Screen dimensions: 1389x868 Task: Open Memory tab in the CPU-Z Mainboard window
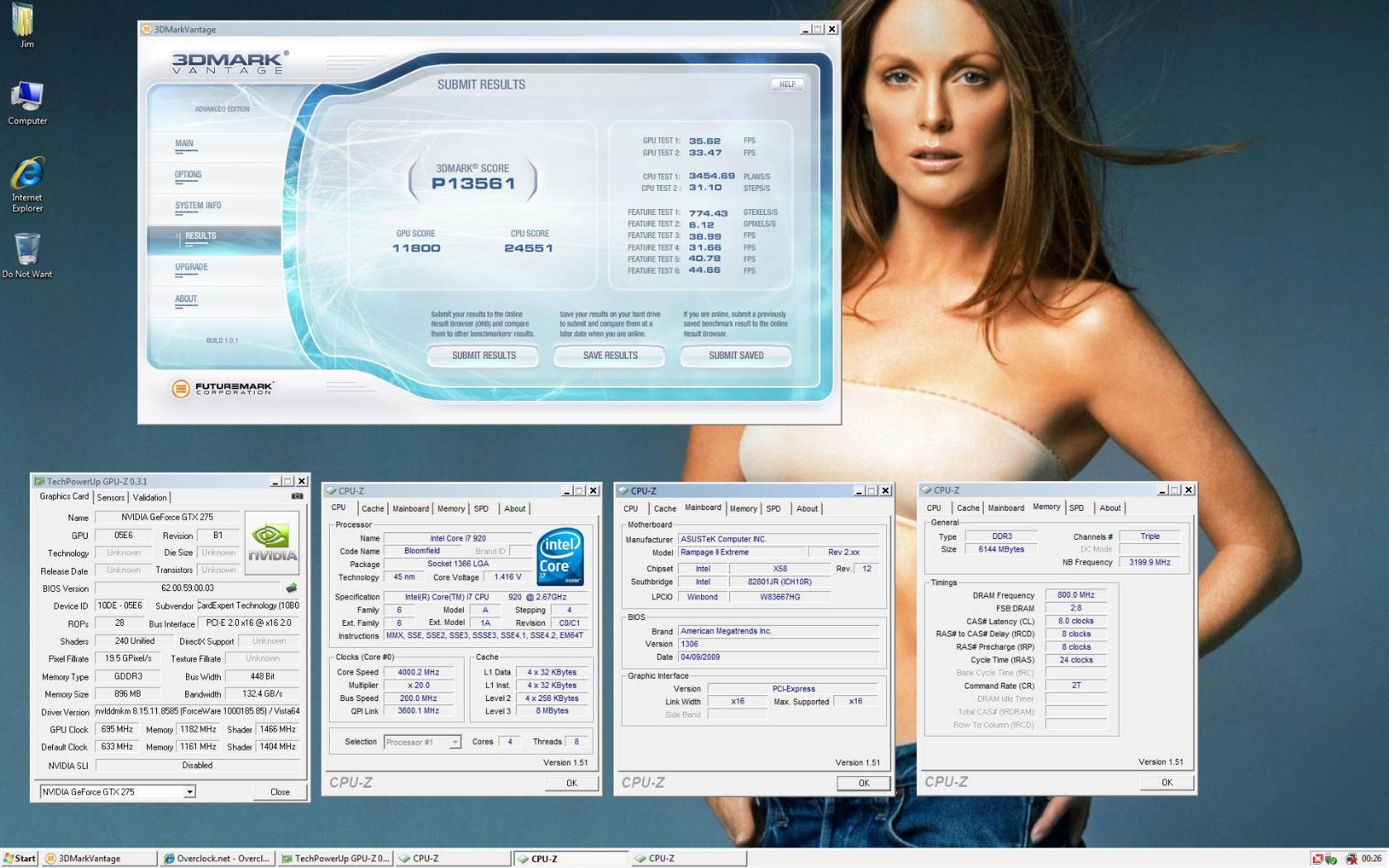(743, 509)
